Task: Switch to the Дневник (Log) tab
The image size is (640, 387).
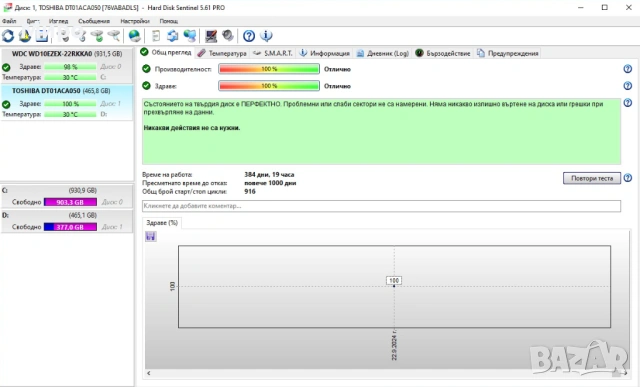Action: click(x=382, y=53)
